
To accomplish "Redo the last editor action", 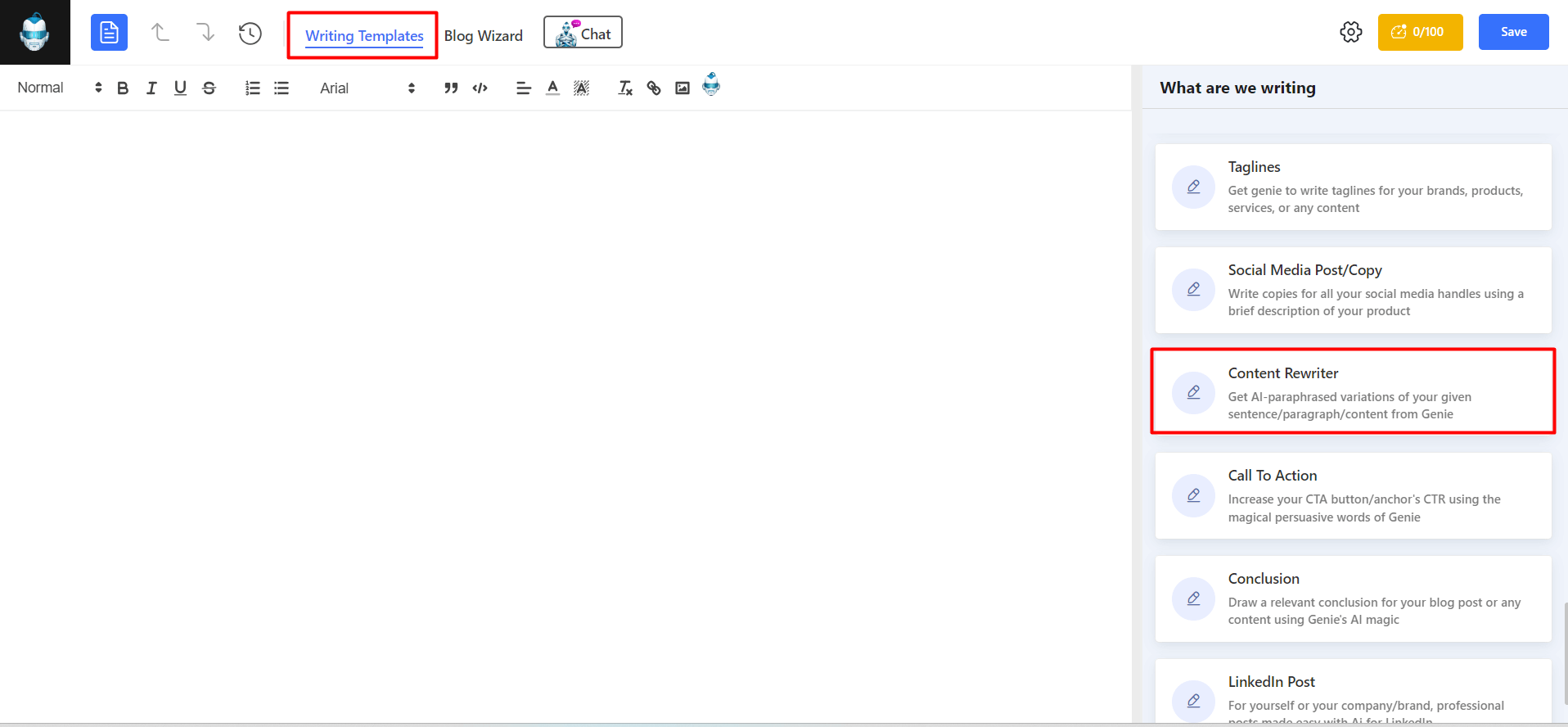I will point(205,33).
